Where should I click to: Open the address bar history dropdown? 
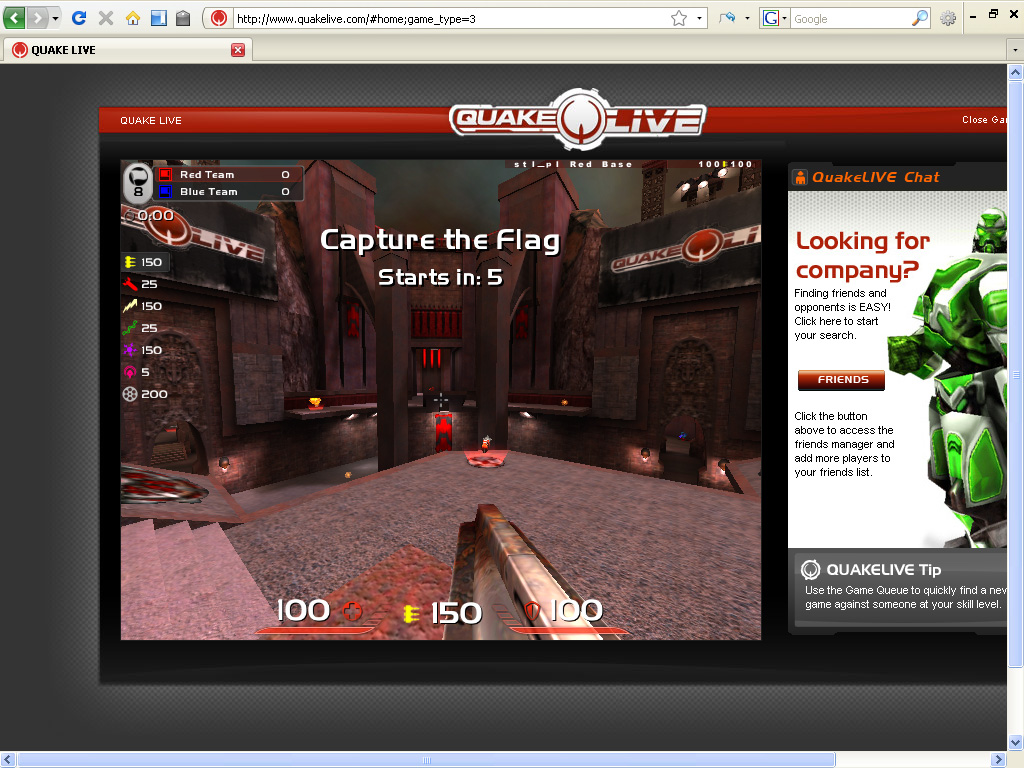click(x=699, y=18)
